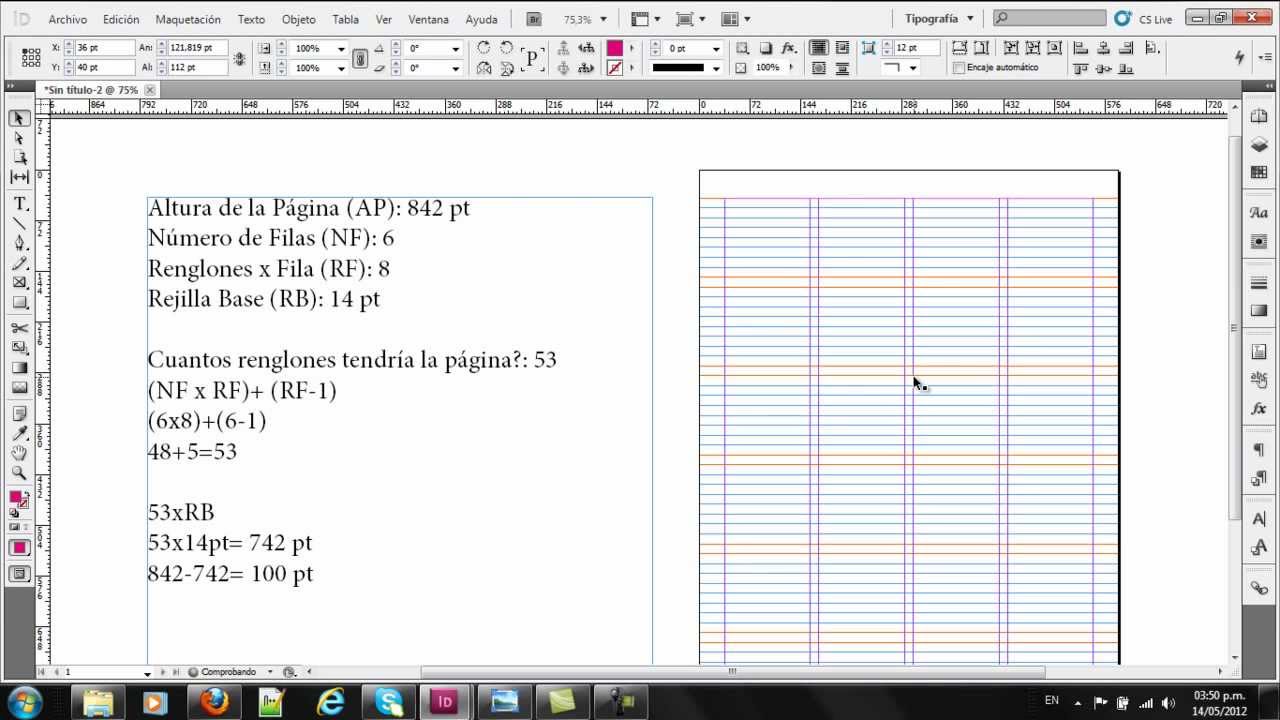Select the Hand tool
The width and height of the screenshot is (1280, 720).
(x=19, y=453)
